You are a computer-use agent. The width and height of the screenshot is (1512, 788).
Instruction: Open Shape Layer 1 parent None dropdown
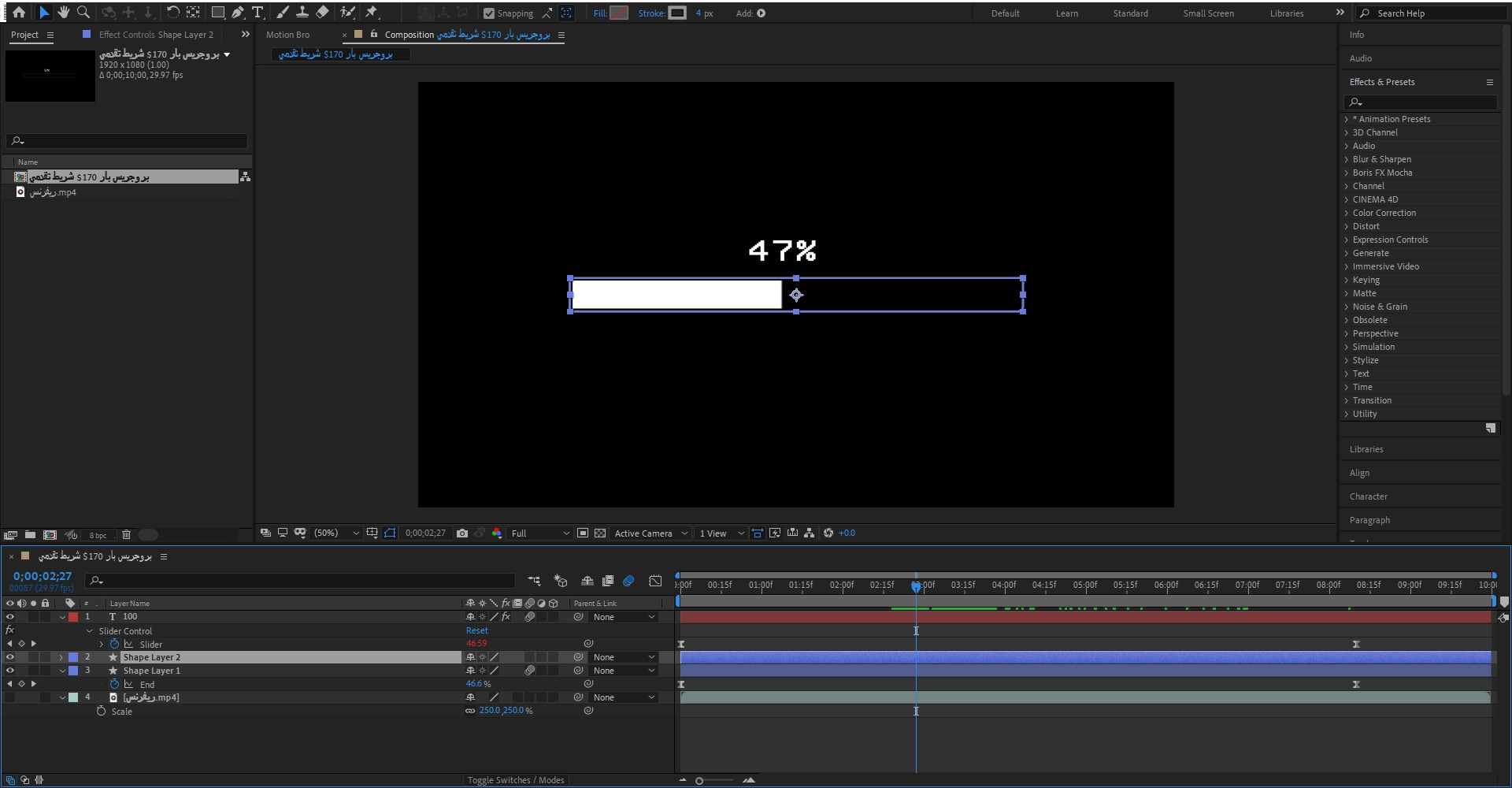(624, 671)
